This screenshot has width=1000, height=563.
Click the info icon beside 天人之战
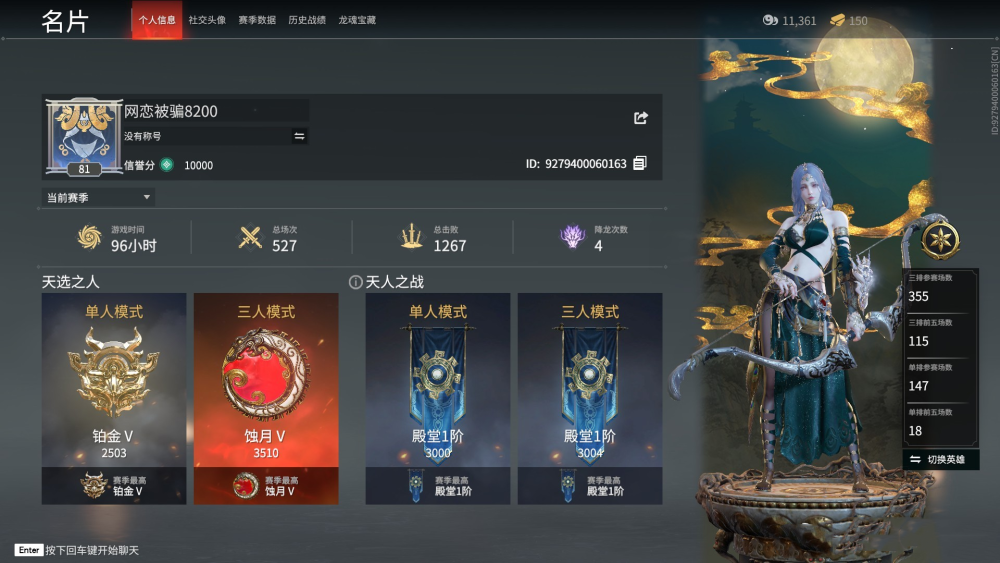pos(356,282)
